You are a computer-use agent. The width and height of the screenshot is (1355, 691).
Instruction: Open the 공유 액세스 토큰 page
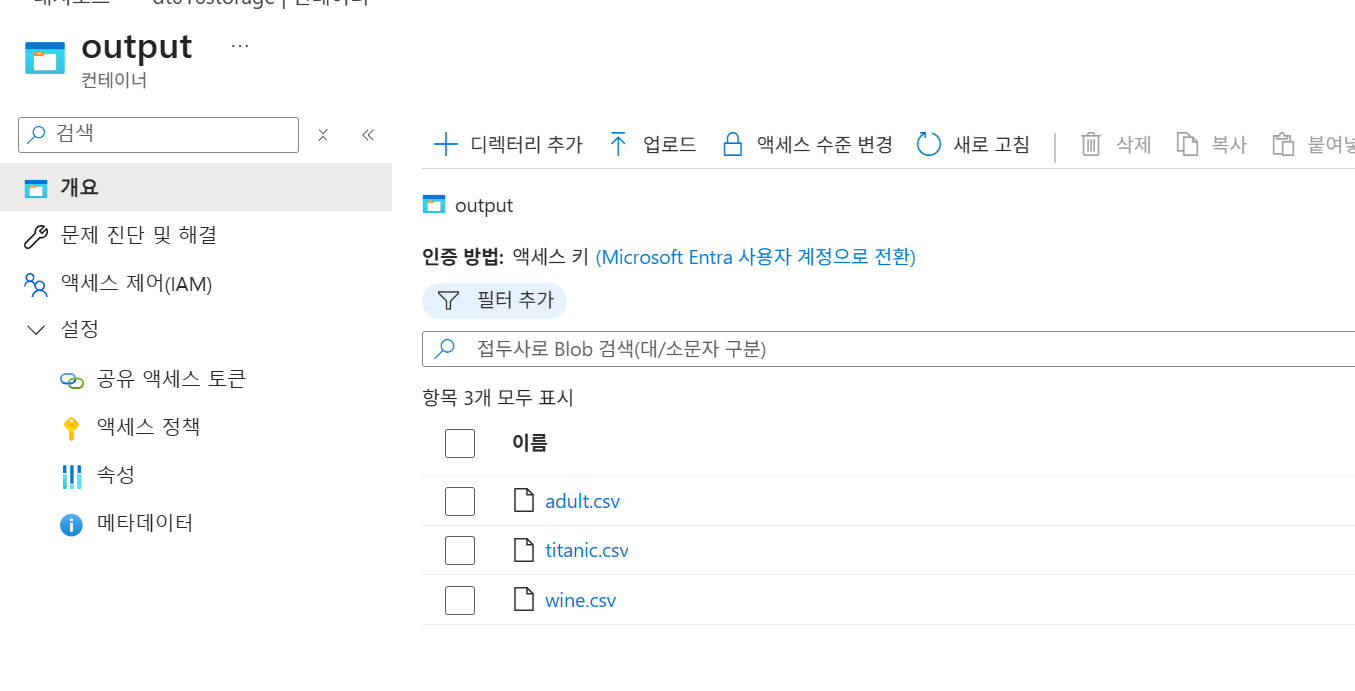click(171, 379)
